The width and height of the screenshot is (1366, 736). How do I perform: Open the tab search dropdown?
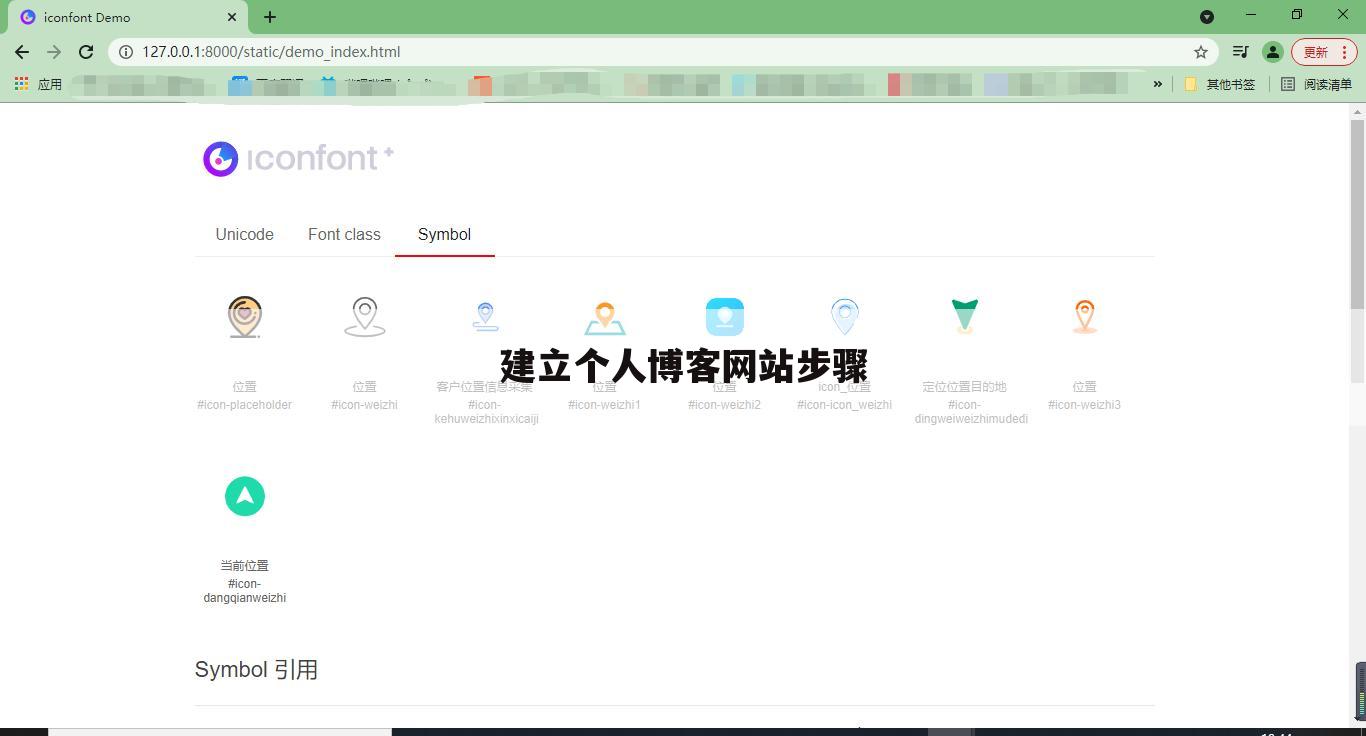1207,17
